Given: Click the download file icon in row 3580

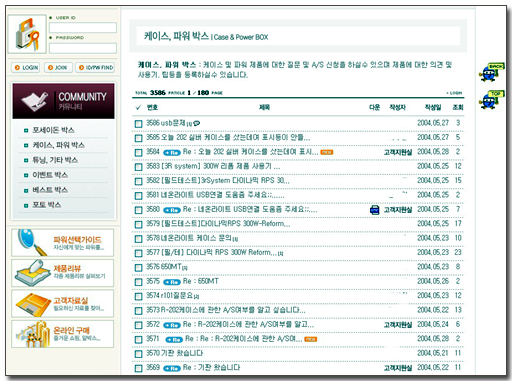Looking at the screenshot, I should pos(375,210).
